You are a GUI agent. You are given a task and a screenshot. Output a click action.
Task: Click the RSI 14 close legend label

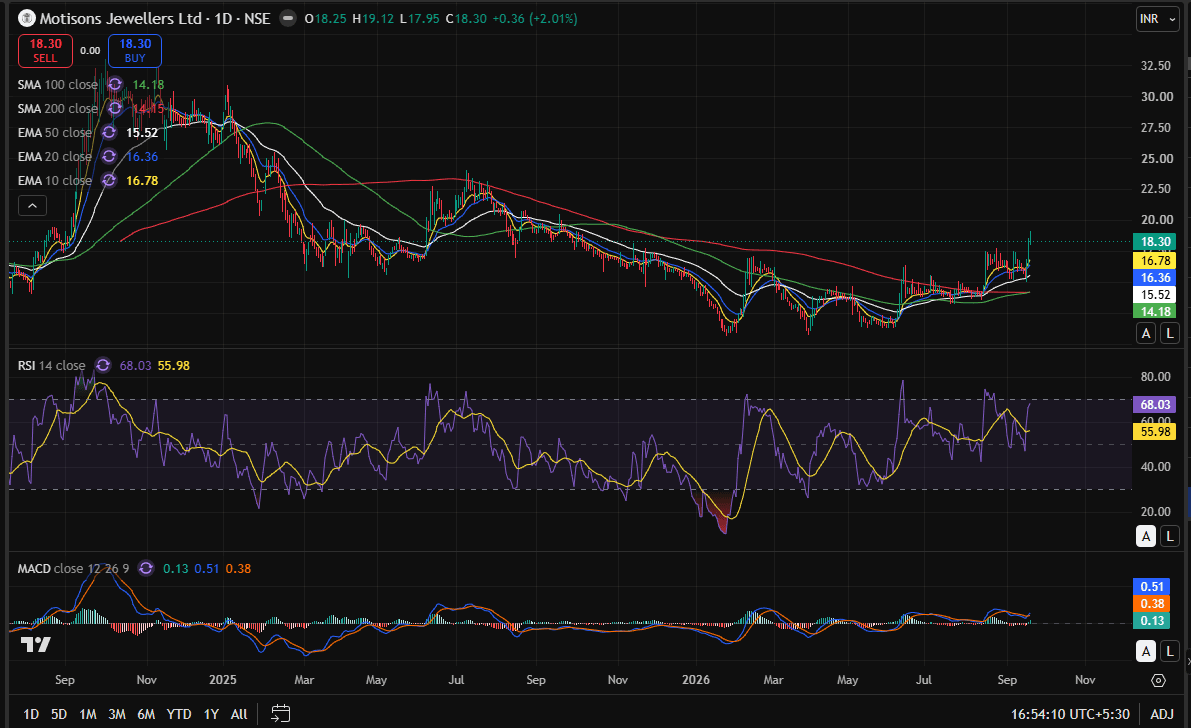pyautogui.click(x=52, y=366)
